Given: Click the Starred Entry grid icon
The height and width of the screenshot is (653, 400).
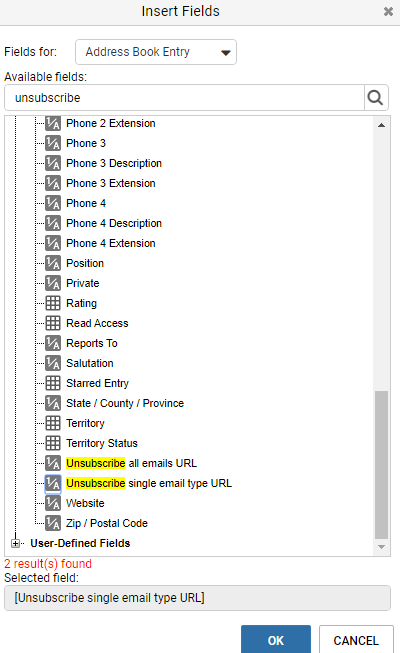Looking at the screenshot, I should coord(53,383).
